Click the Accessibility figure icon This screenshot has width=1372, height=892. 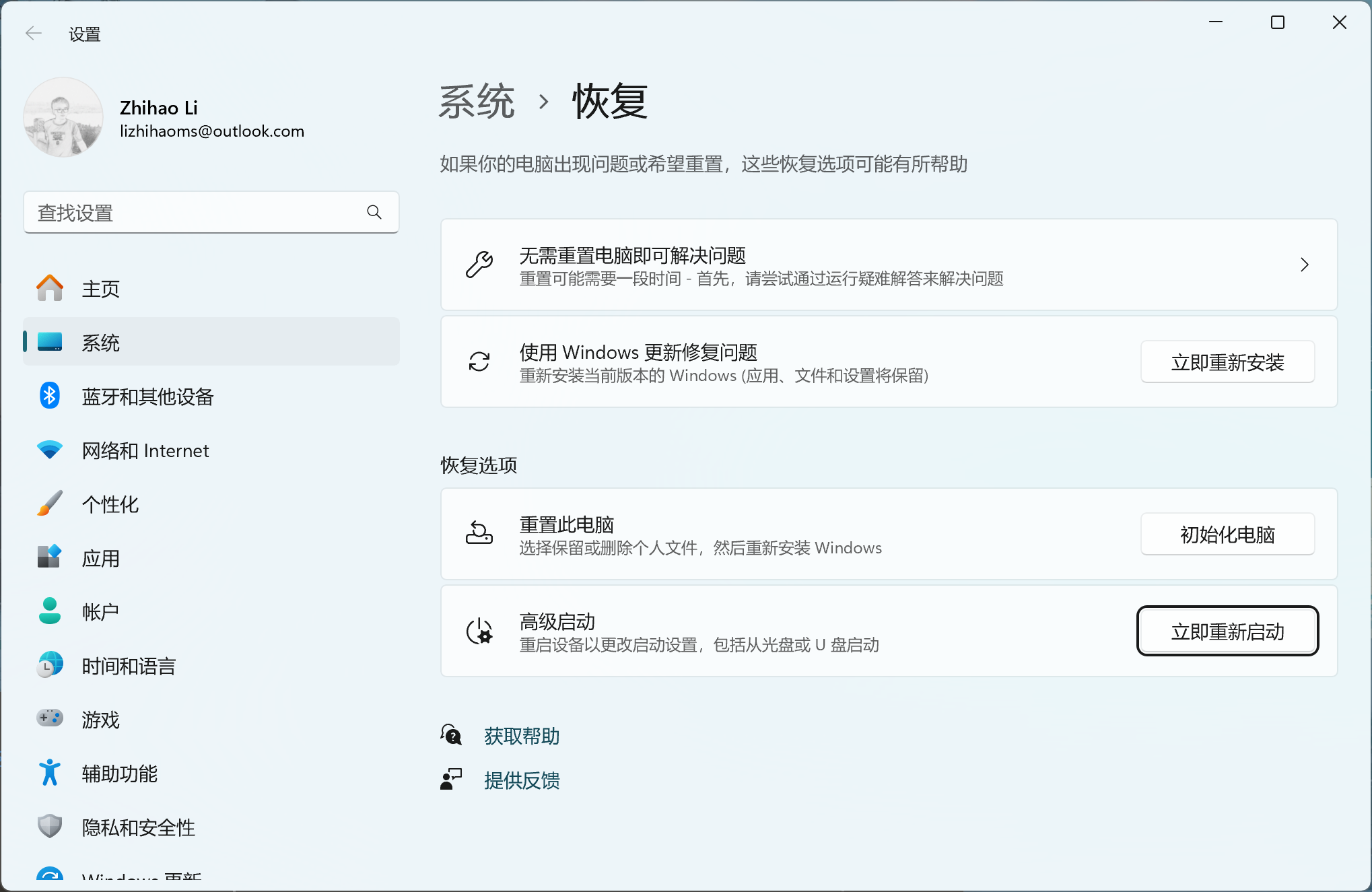(x=49, y=773)
